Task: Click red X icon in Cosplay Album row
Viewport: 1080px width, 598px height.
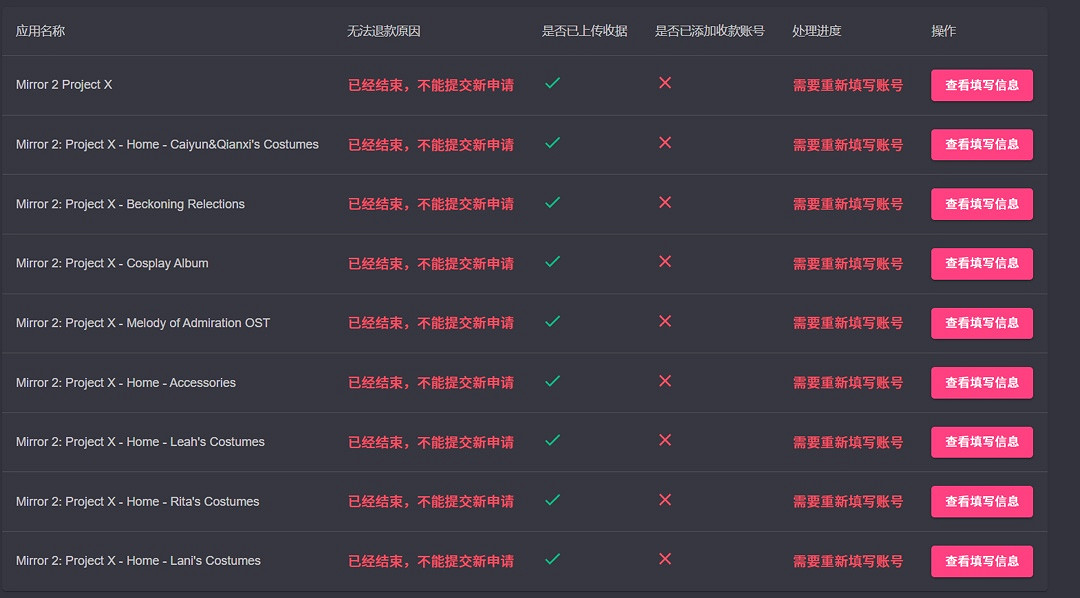Action: [x=665, y=261]
